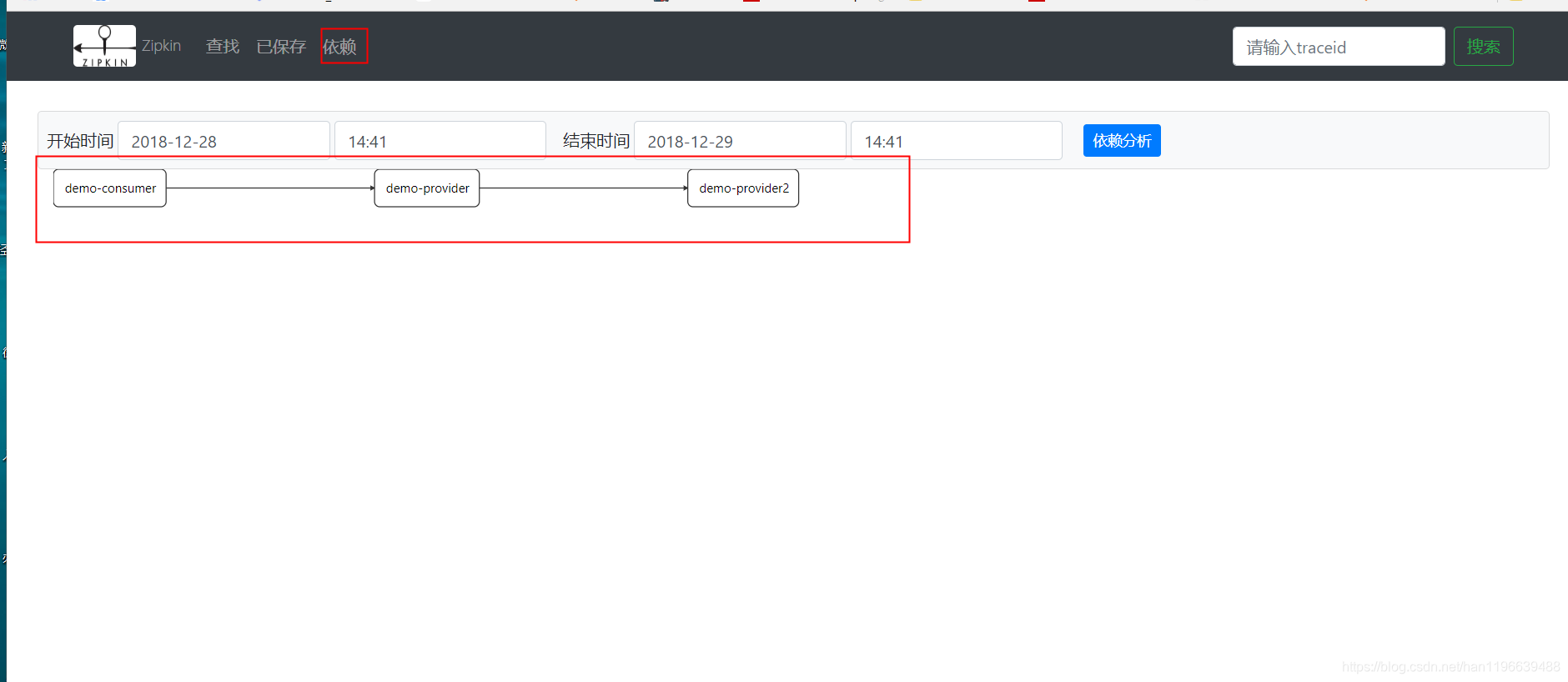Open the 已保存 saved traces tab
Viewport: 1568px width, 682px height.
pyautogui.click(x=281, y=47)
